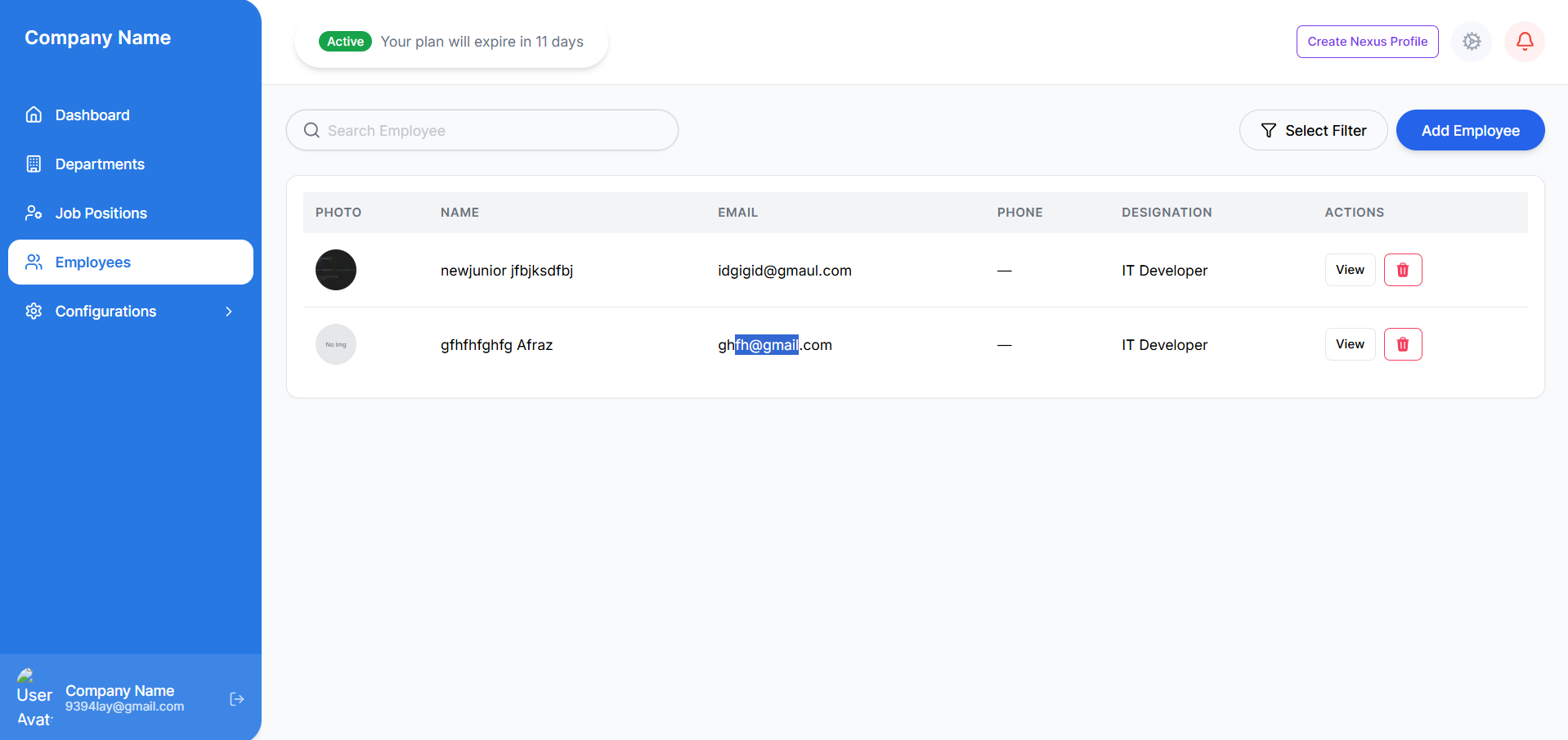Switch to the Employees section
Image resolution: width=1568 pixels, height=740 pixels.
pos(92,262)
